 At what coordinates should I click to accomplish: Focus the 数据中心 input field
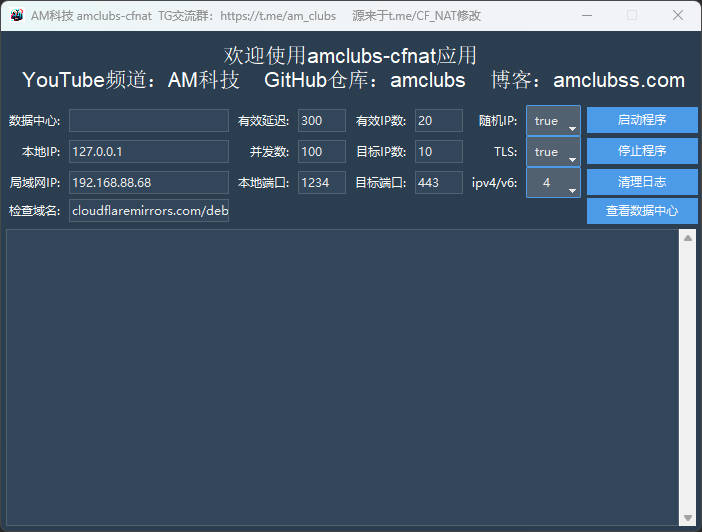click(x=148, y=121)
